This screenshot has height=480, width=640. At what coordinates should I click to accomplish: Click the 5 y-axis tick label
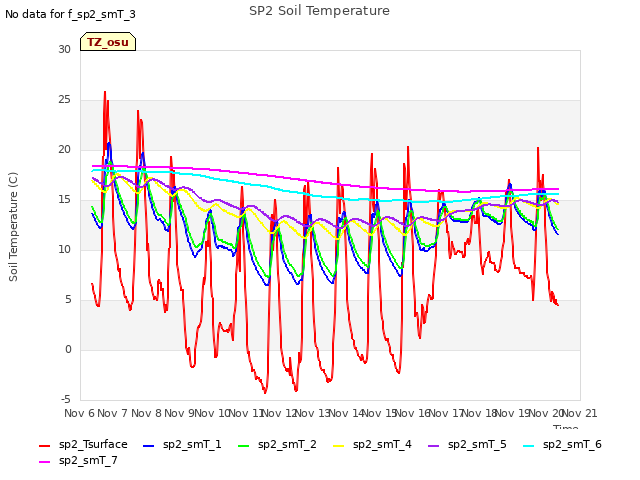pyautogui.click(x=68, y=300)
